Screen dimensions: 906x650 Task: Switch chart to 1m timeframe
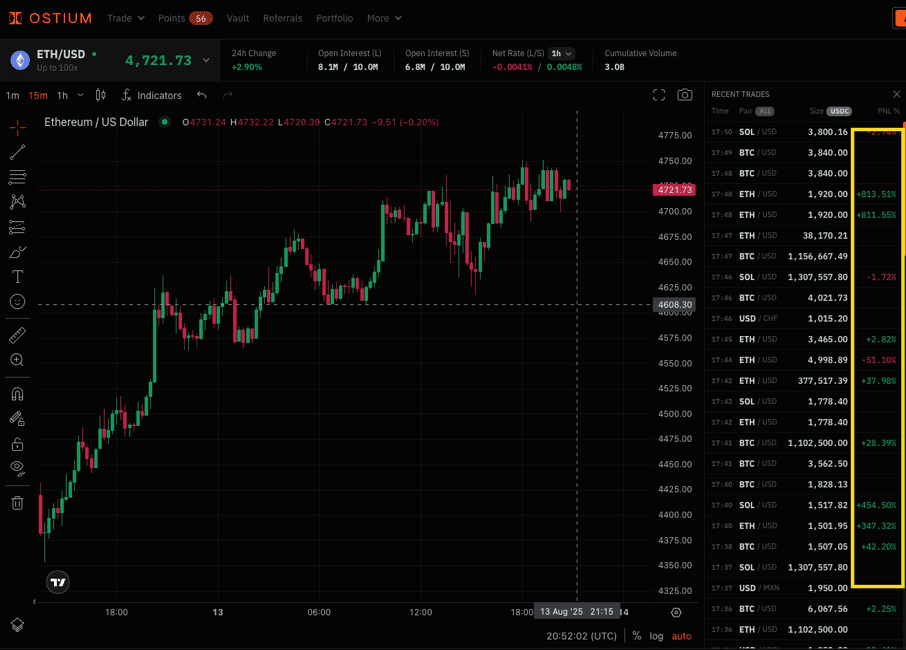click(12, 95)
